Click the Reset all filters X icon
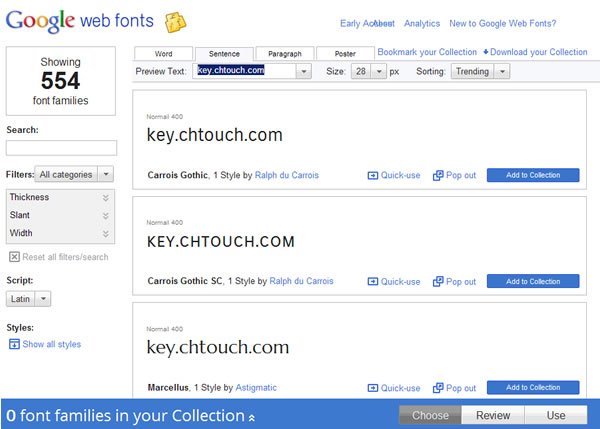Screen dimensions: 600x429 pos(14,257)
